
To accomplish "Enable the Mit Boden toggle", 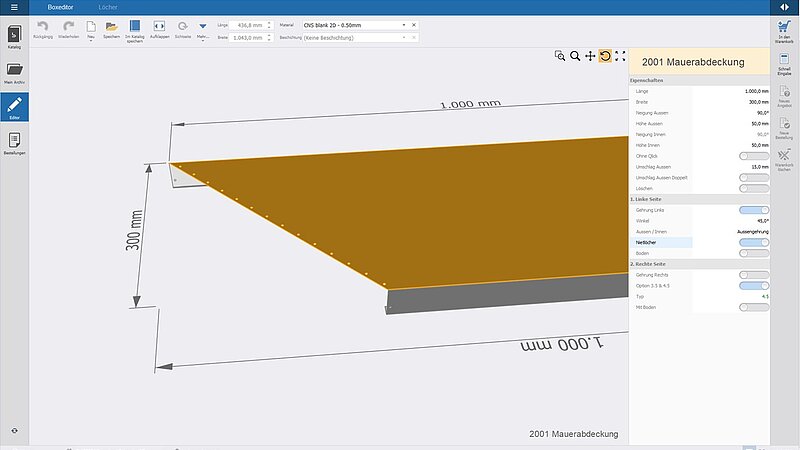I will pos(753,307).
